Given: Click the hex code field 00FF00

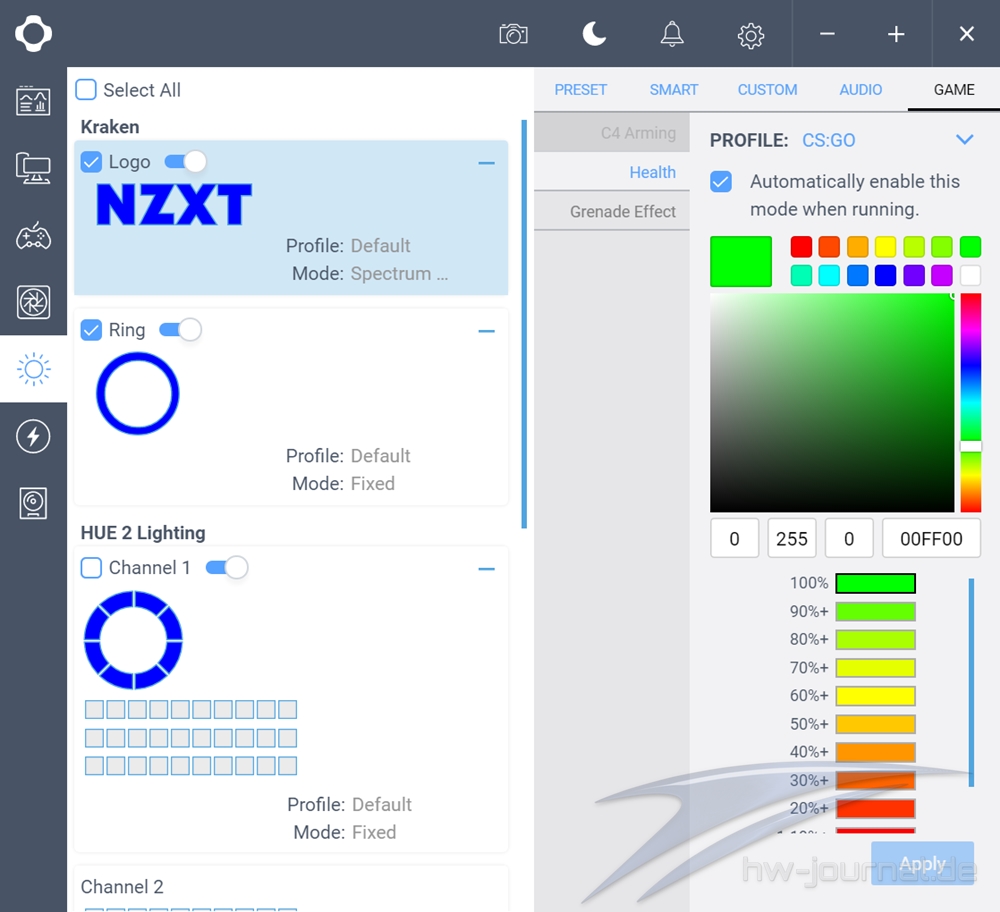Looking at the screenshot, I should (931, 538).
